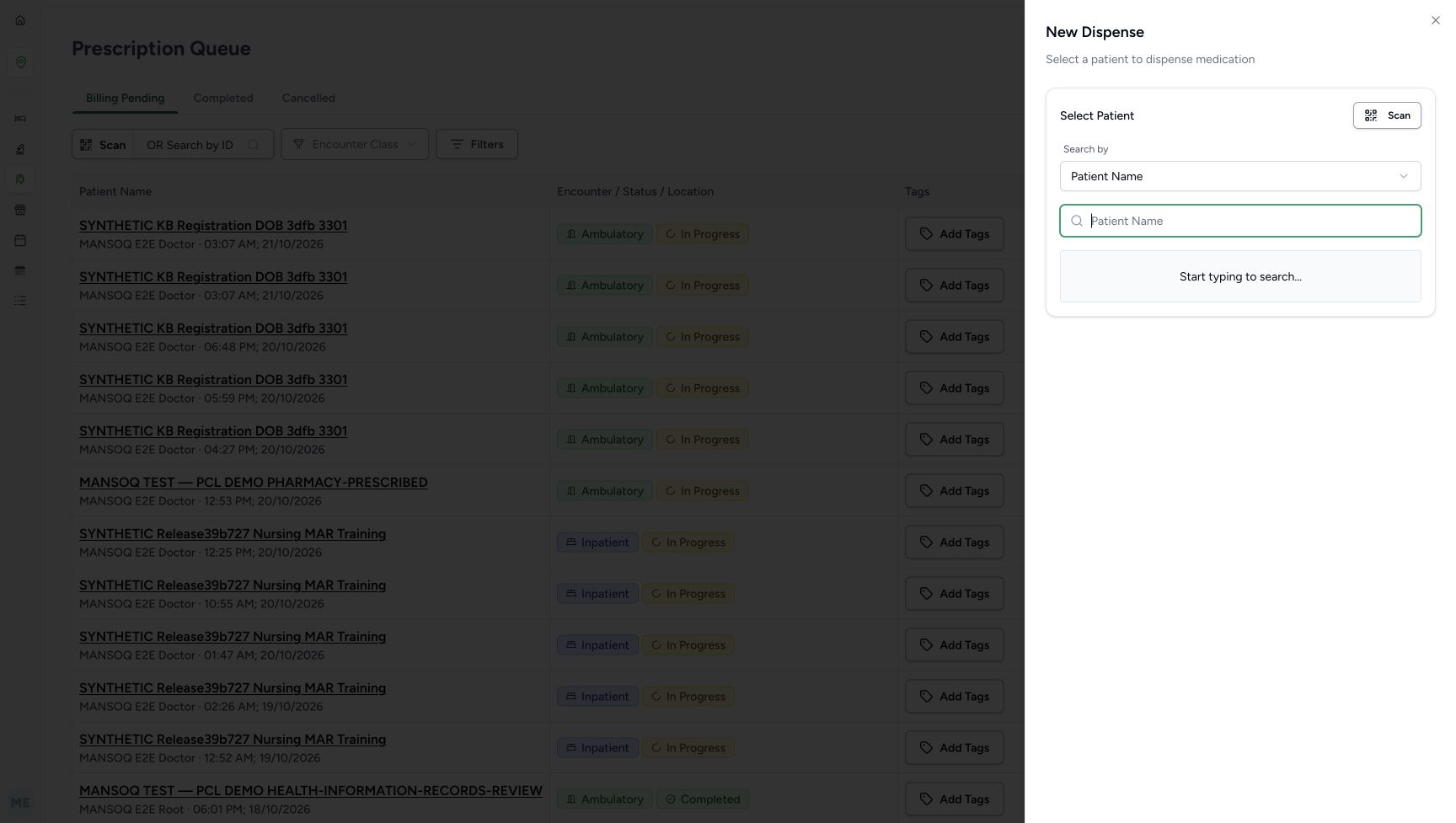Open Nursing MAR Training row dated 12:25 PM
The height and width of the screenshot is (823, 1456).
233,534
